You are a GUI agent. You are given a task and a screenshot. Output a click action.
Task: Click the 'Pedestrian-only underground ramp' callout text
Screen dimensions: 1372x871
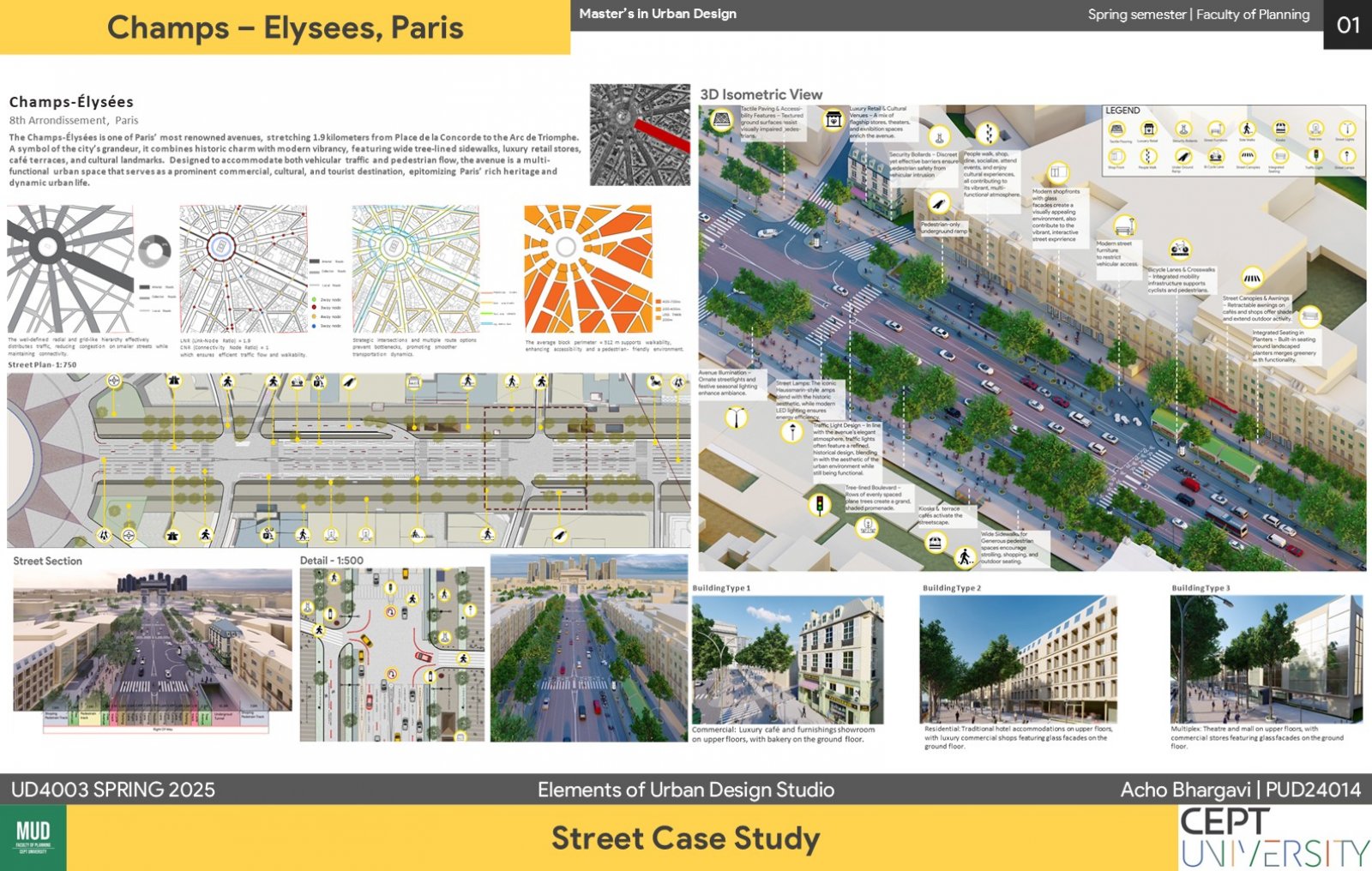point(944,228)
